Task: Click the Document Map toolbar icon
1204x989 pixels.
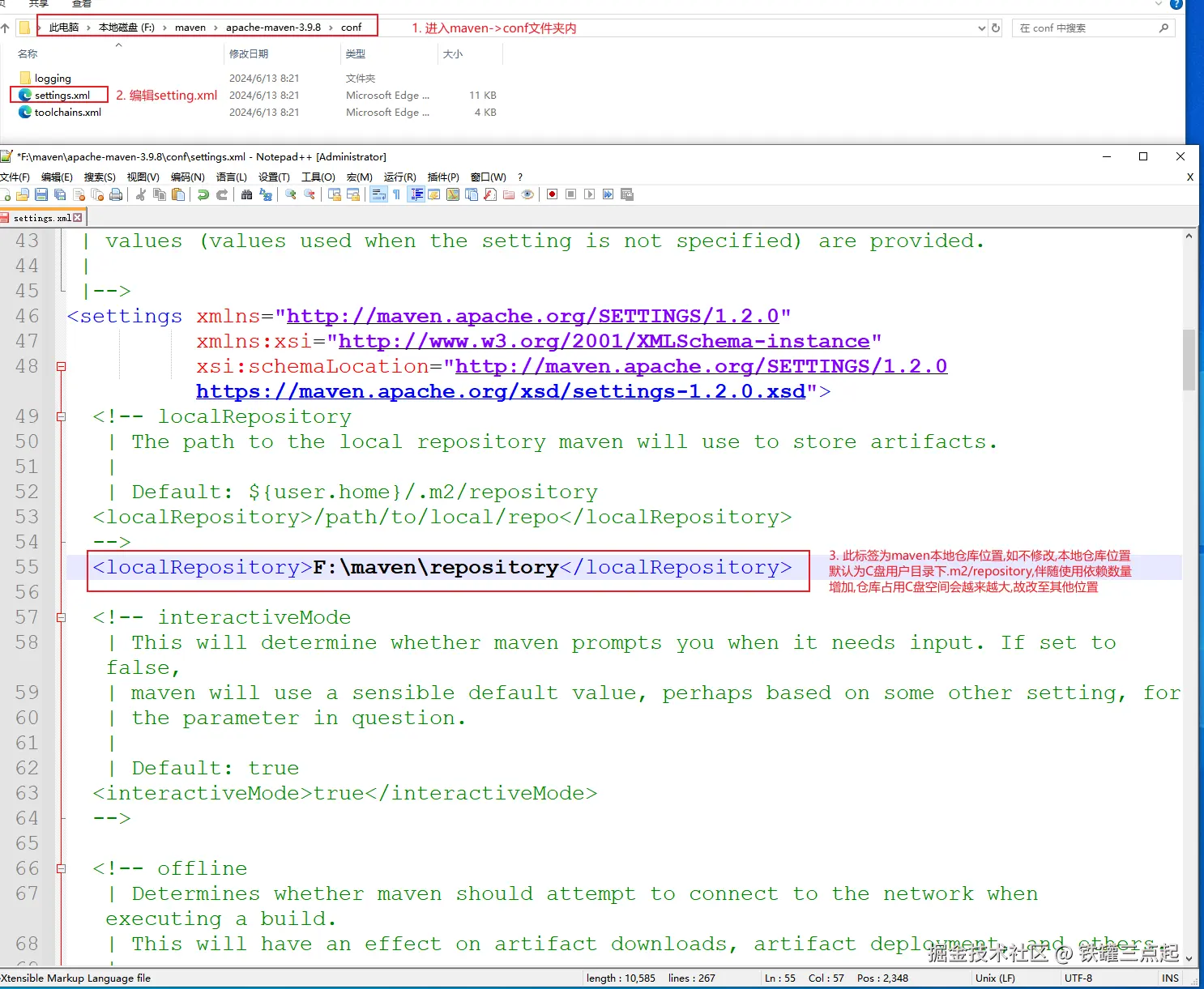Action: (x=453, y=194)
